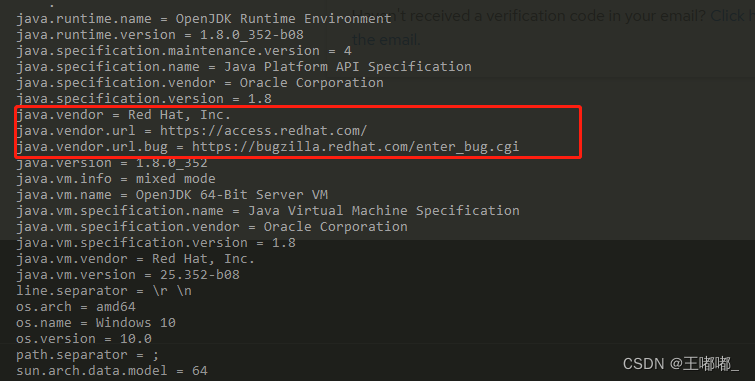The image size is (755, 381).
Task: Click the OpenJDK 64-Bit Server VM text
Action: point(232,195)
